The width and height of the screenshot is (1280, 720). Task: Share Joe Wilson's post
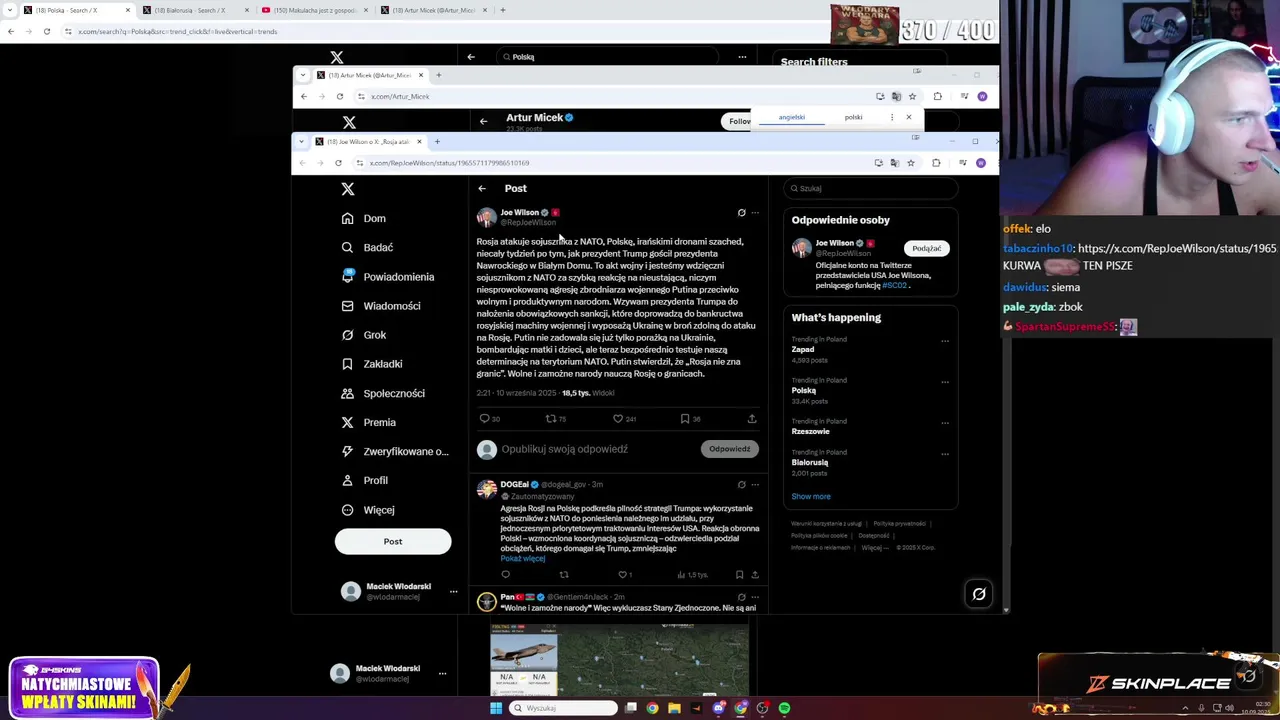point(752,419)
